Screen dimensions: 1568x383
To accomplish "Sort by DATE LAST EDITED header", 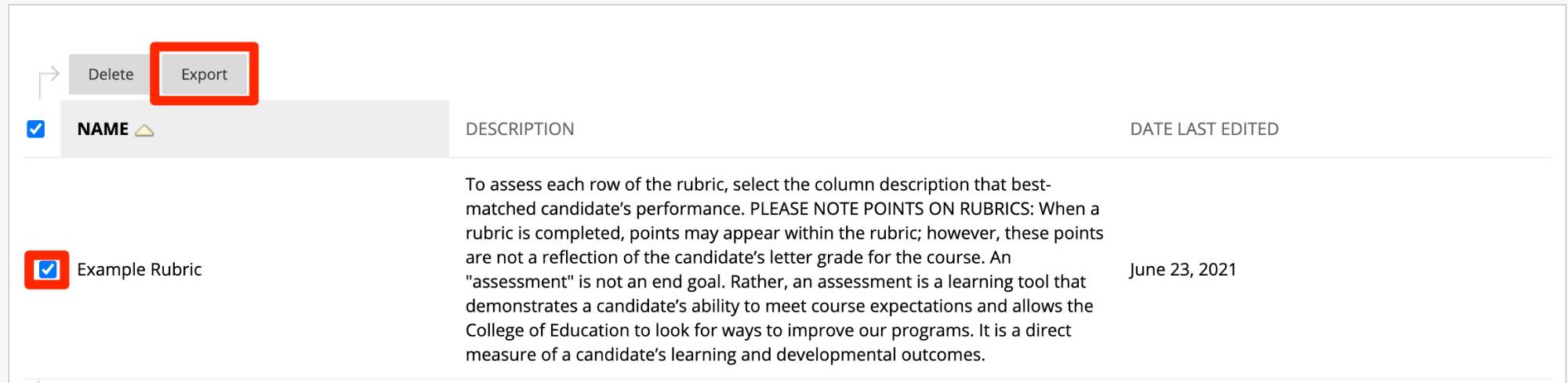I will pos(1203,129).
